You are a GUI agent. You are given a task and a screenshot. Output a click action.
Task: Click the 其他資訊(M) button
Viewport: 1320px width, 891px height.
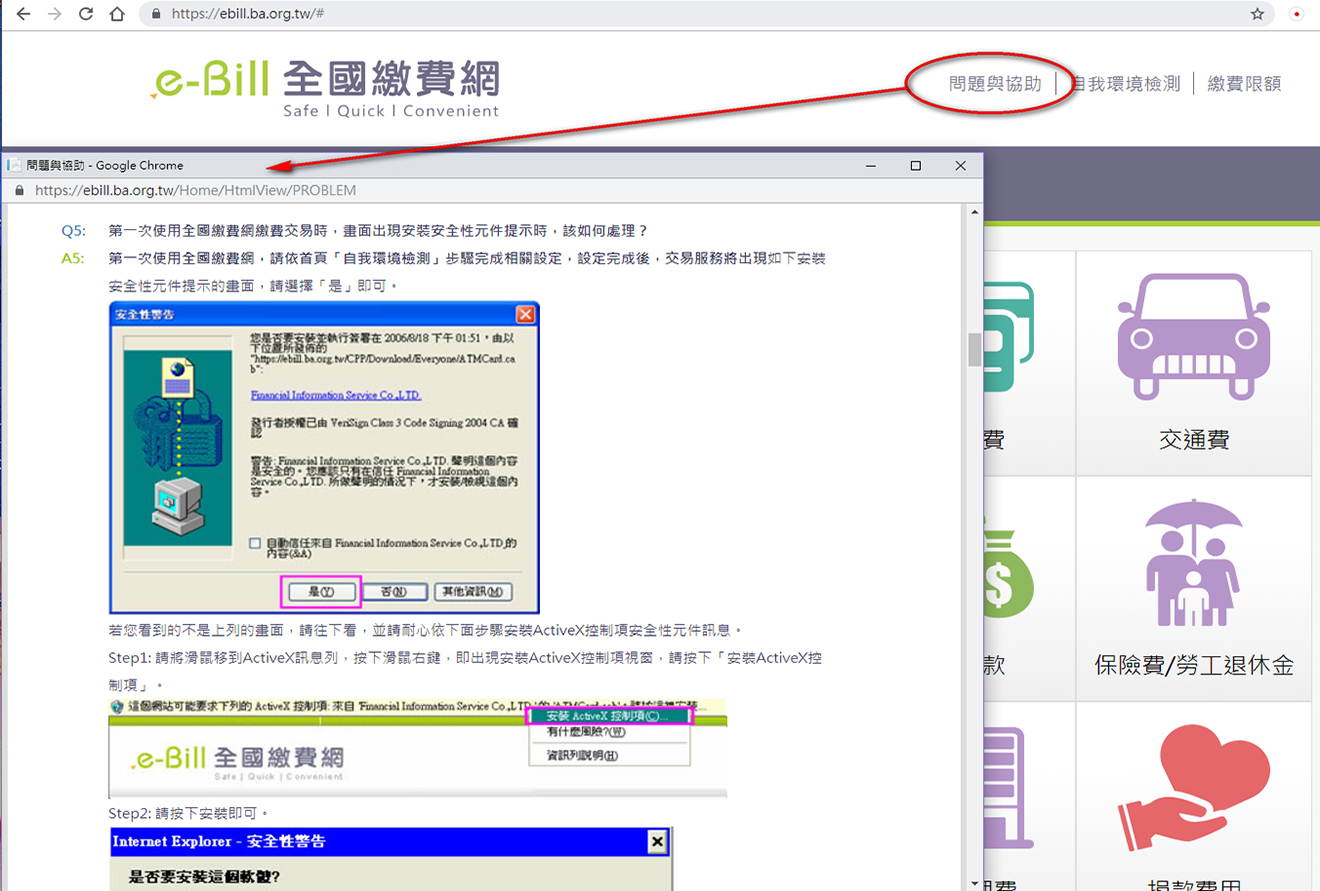click(x=472, y=591)
